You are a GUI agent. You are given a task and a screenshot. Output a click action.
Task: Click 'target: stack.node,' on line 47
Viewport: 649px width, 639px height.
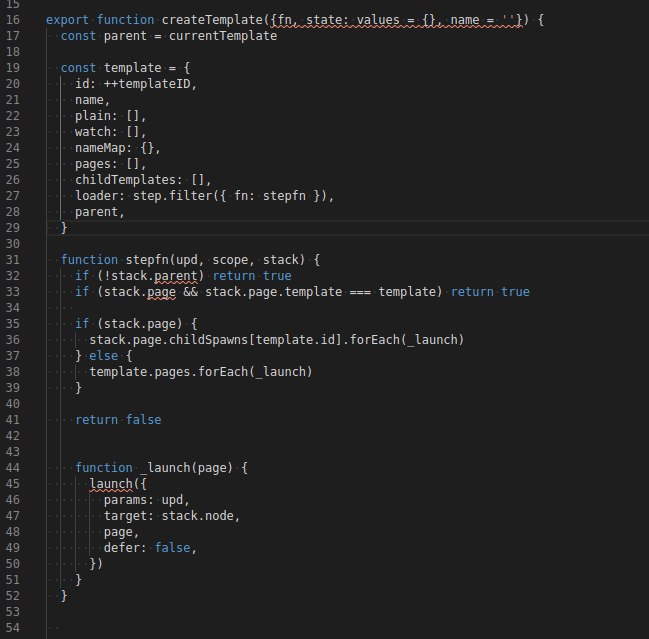click(x=172, y=516)
